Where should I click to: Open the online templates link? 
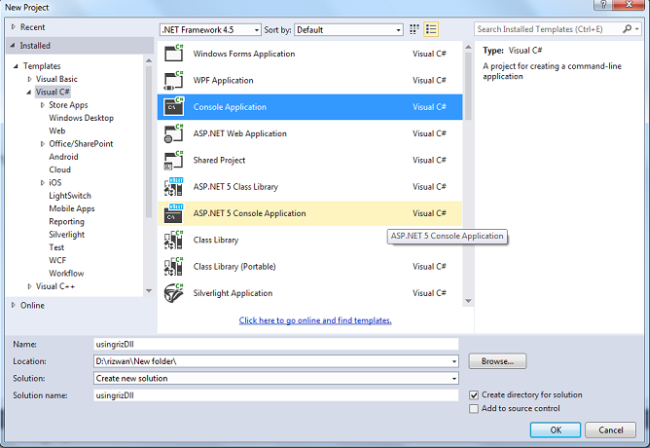click(315, 320)
